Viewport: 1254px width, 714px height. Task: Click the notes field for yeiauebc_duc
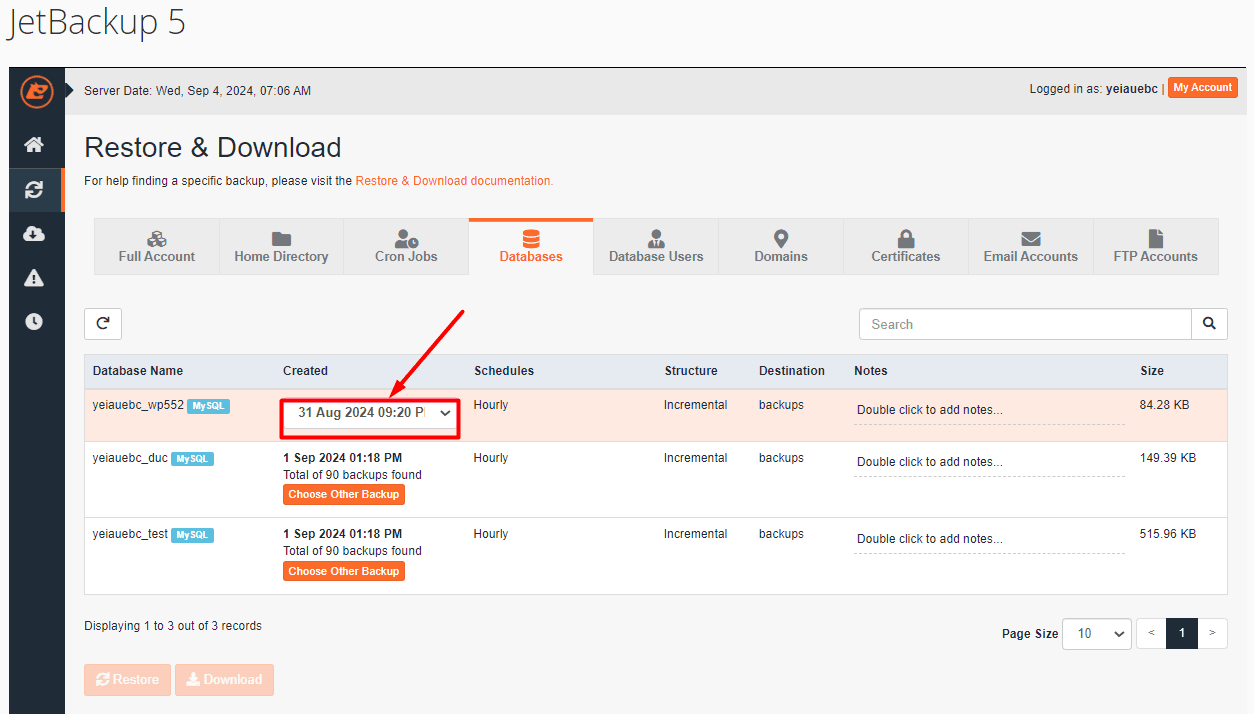[989, 462]
